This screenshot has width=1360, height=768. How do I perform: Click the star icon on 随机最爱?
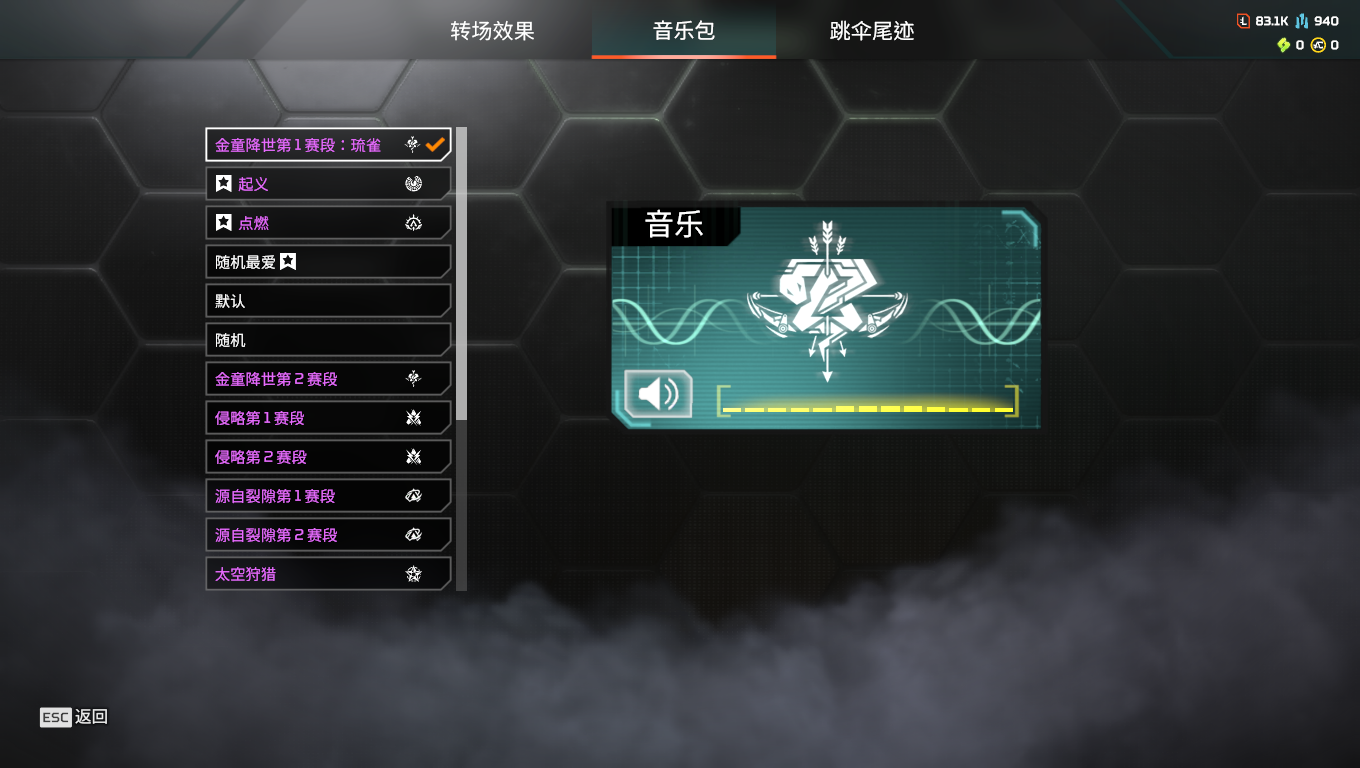pyautogui.click(x=288, y=262)
